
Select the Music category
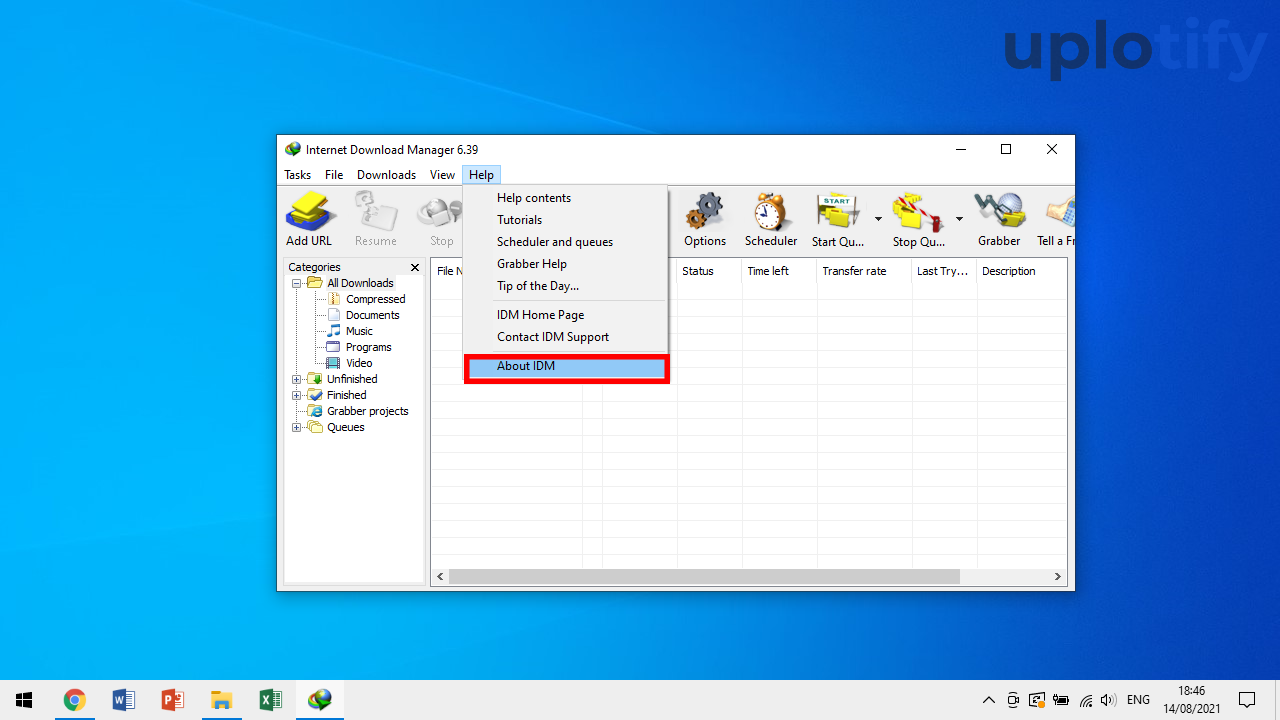click(359, 331)
